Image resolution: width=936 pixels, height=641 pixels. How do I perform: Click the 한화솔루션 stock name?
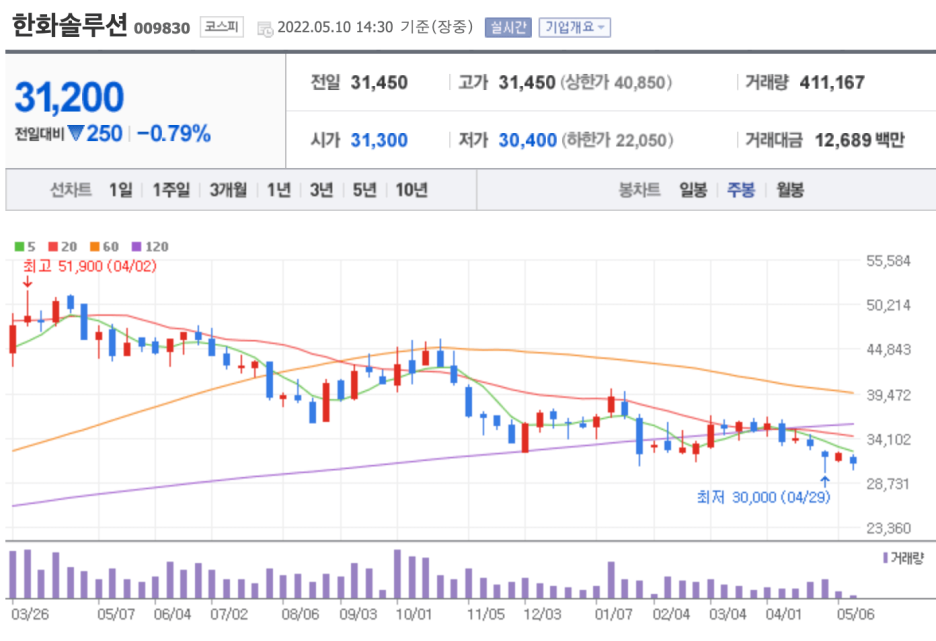tap(69, 25)
